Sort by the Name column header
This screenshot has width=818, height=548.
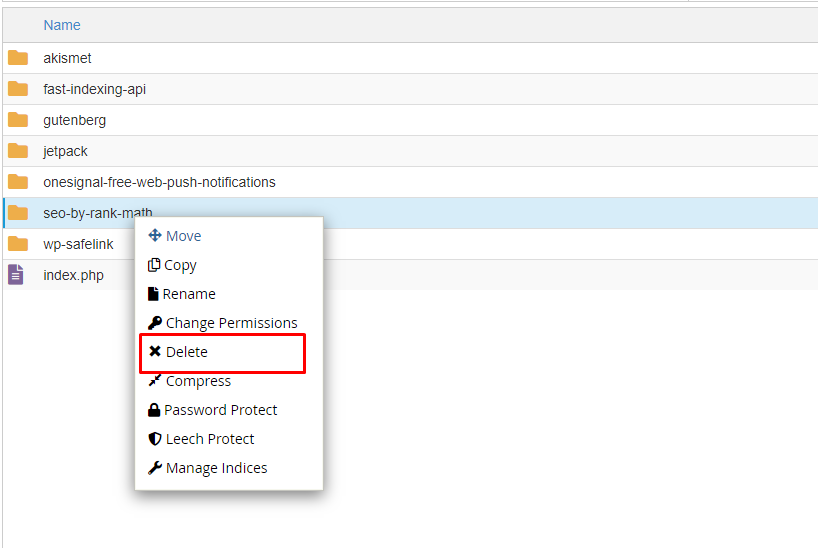[62, 25]
